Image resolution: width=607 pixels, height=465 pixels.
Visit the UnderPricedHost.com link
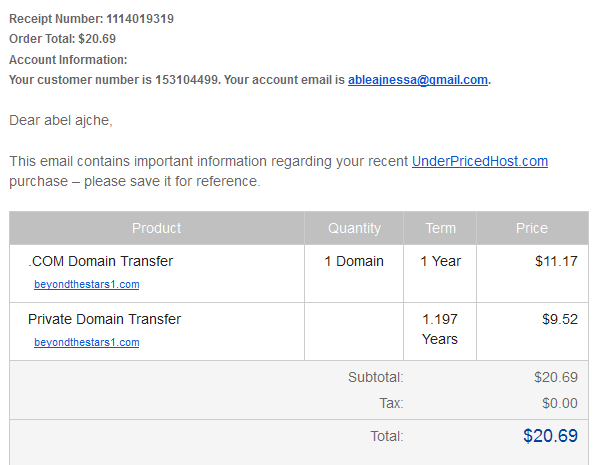tap(480, 161)
